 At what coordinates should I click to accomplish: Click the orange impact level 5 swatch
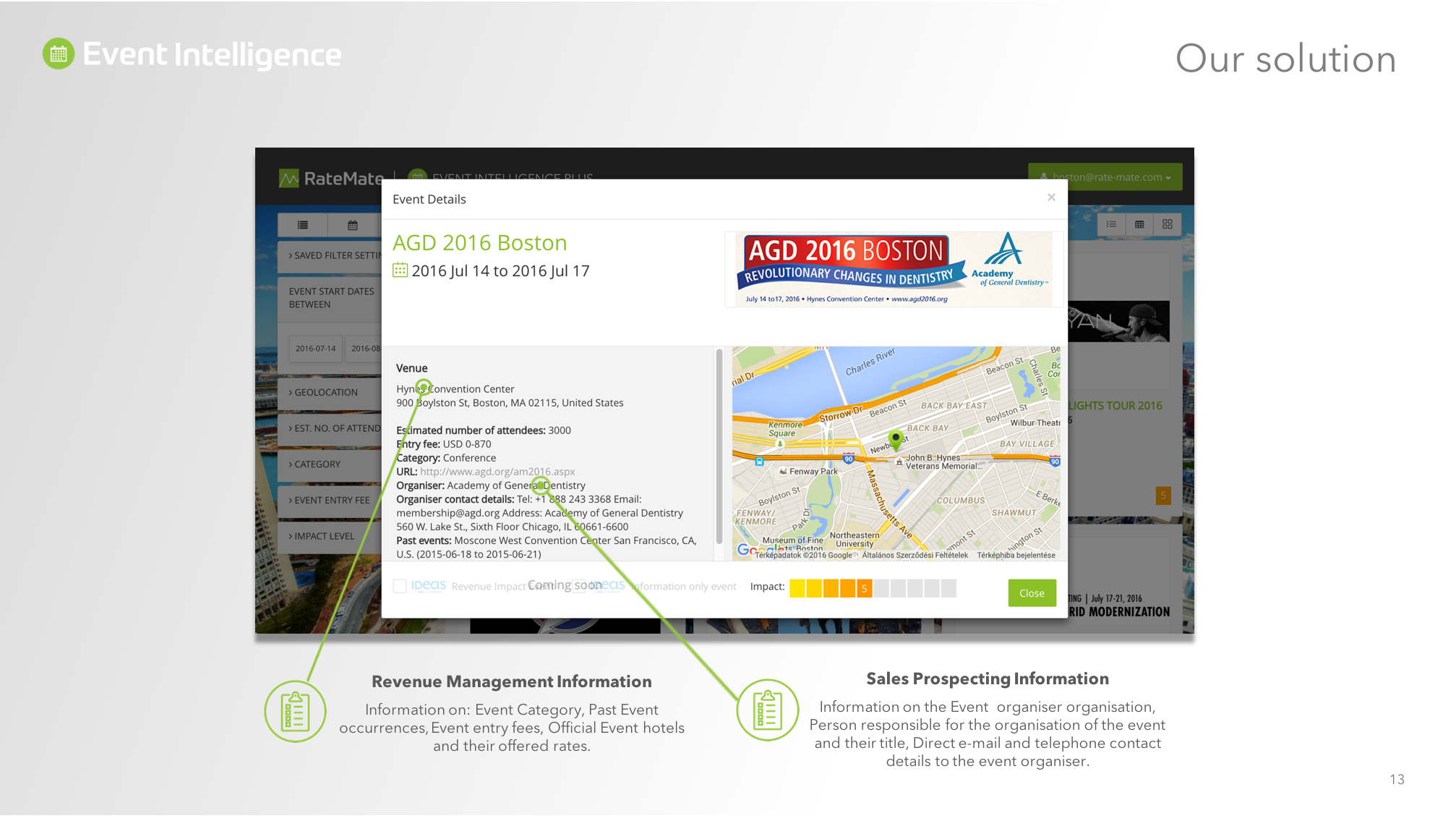[864, 588]
